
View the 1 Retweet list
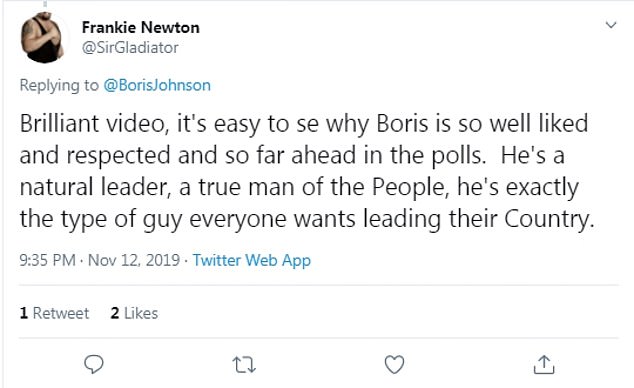point(54,313)
